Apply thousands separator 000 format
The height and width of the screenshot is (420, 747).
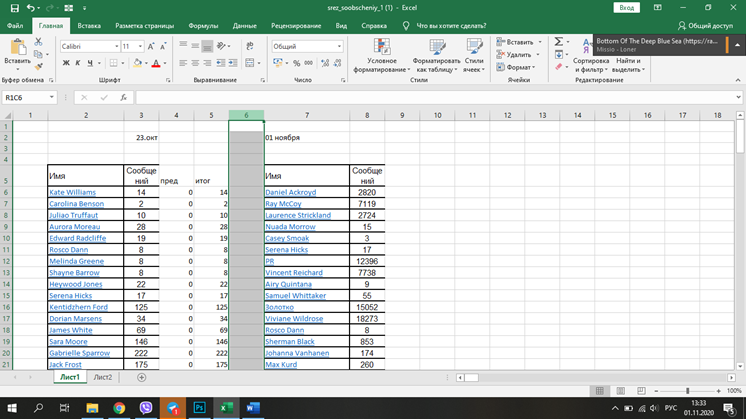click(x=309, y=63)
